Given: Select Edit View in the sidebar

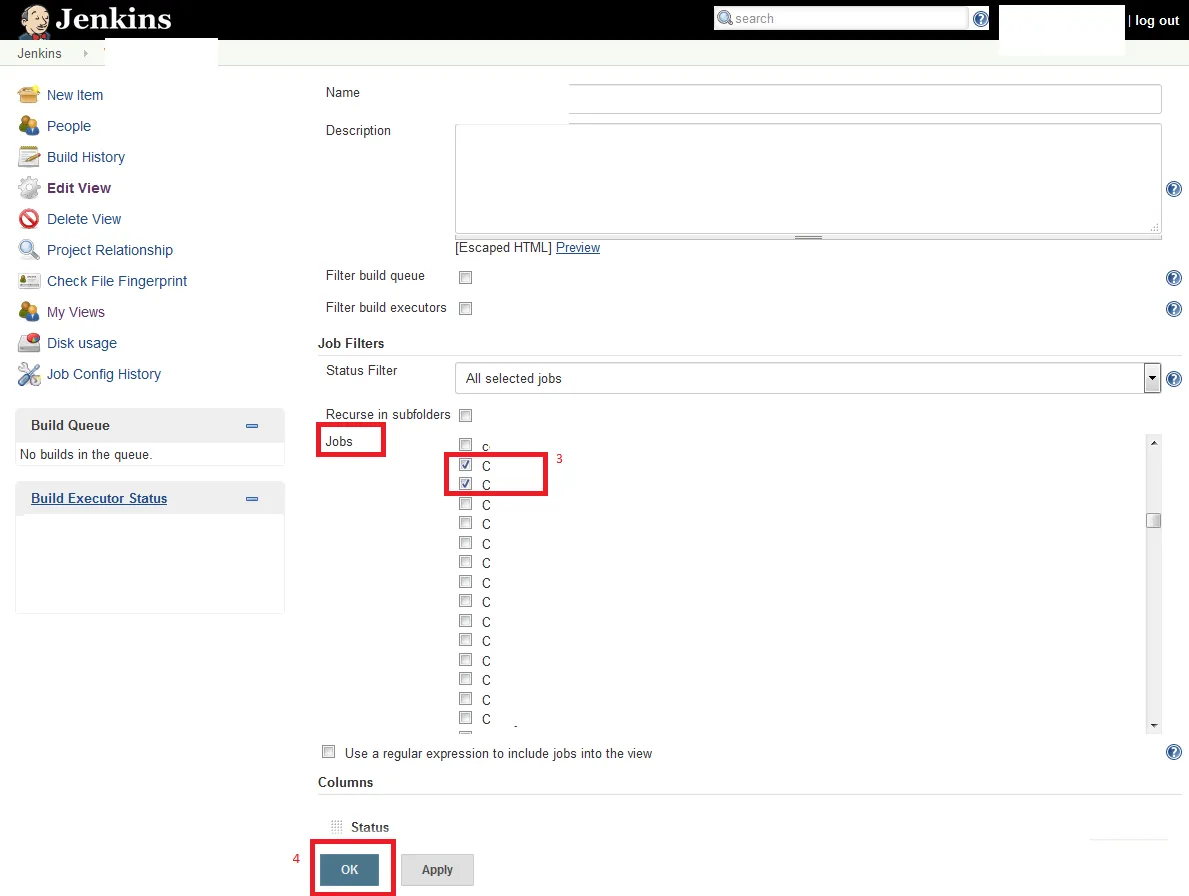Looking at the screenshot, I should (x=79, y=188).
